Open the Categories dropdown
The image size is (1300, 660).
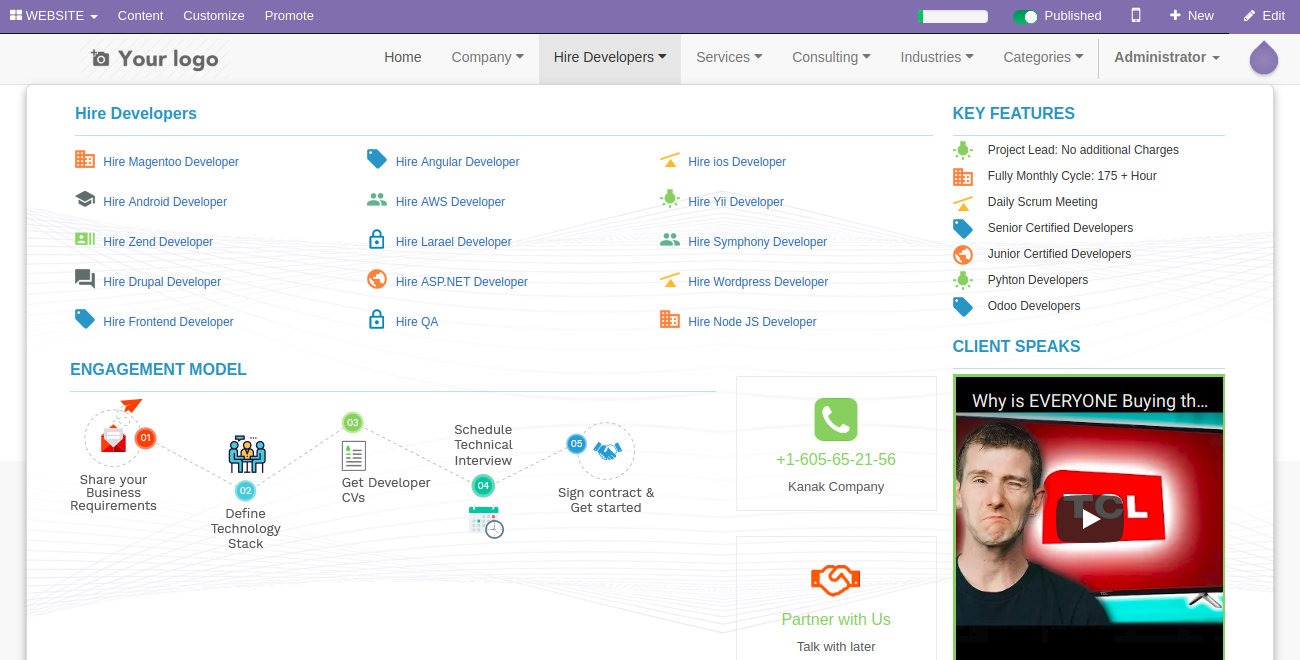coord(1043,57)
